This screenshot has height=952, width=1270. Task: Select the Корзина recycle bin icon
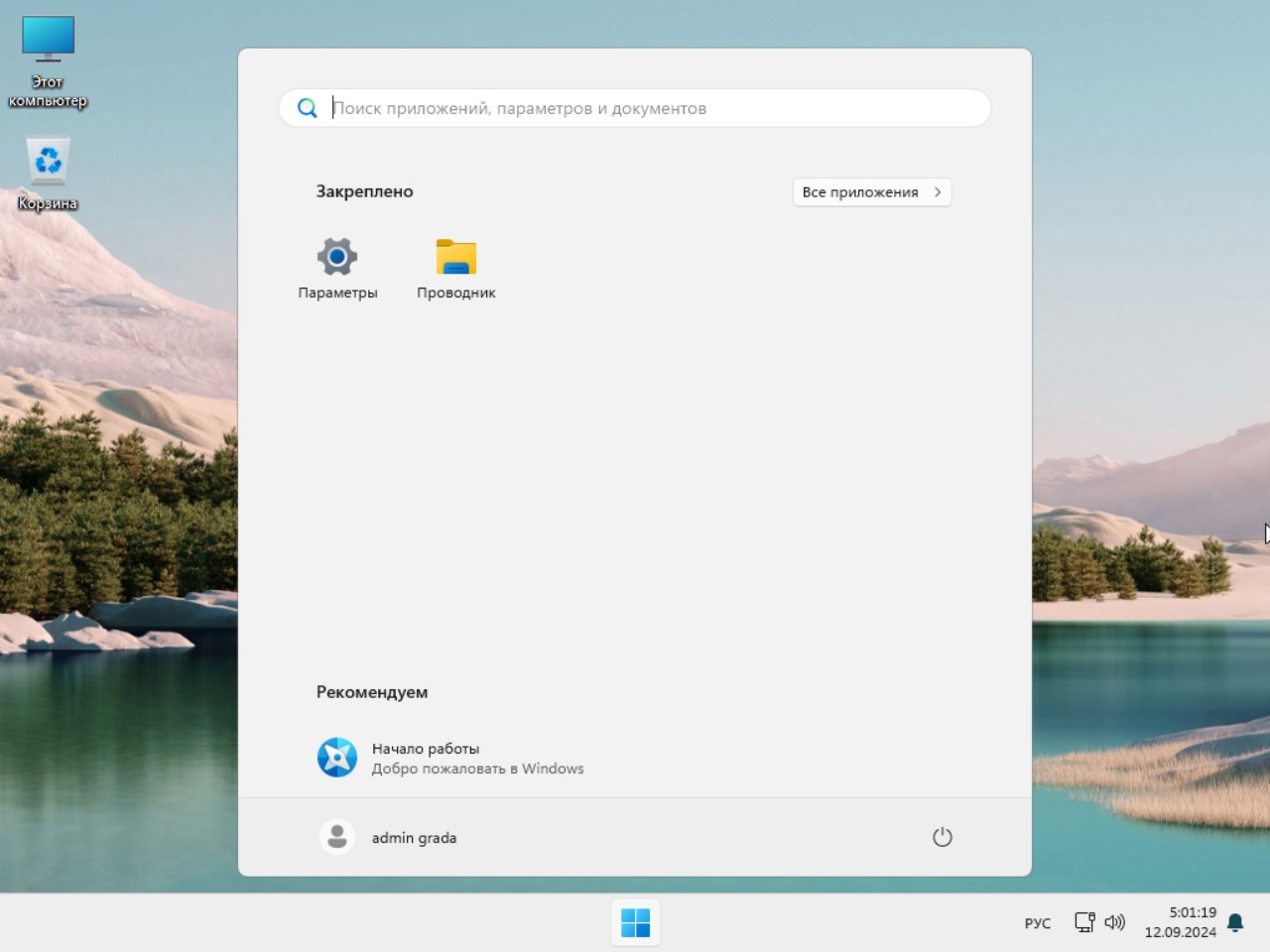48,175
